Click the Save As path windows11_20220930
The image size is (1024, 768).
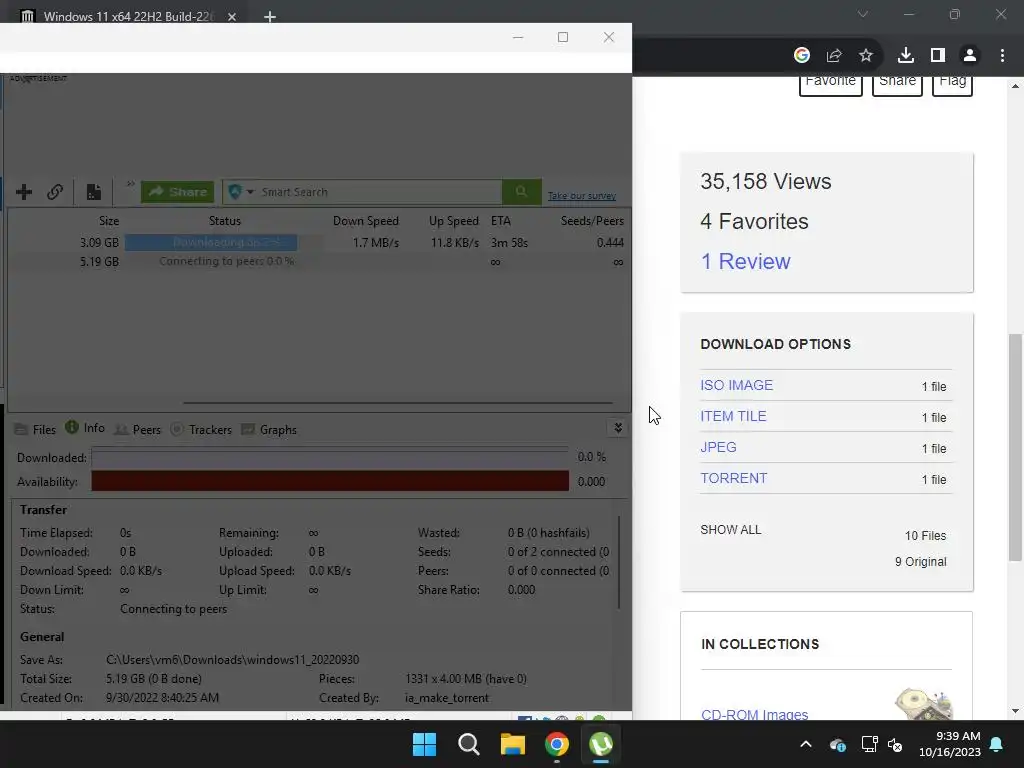[232, 660]
